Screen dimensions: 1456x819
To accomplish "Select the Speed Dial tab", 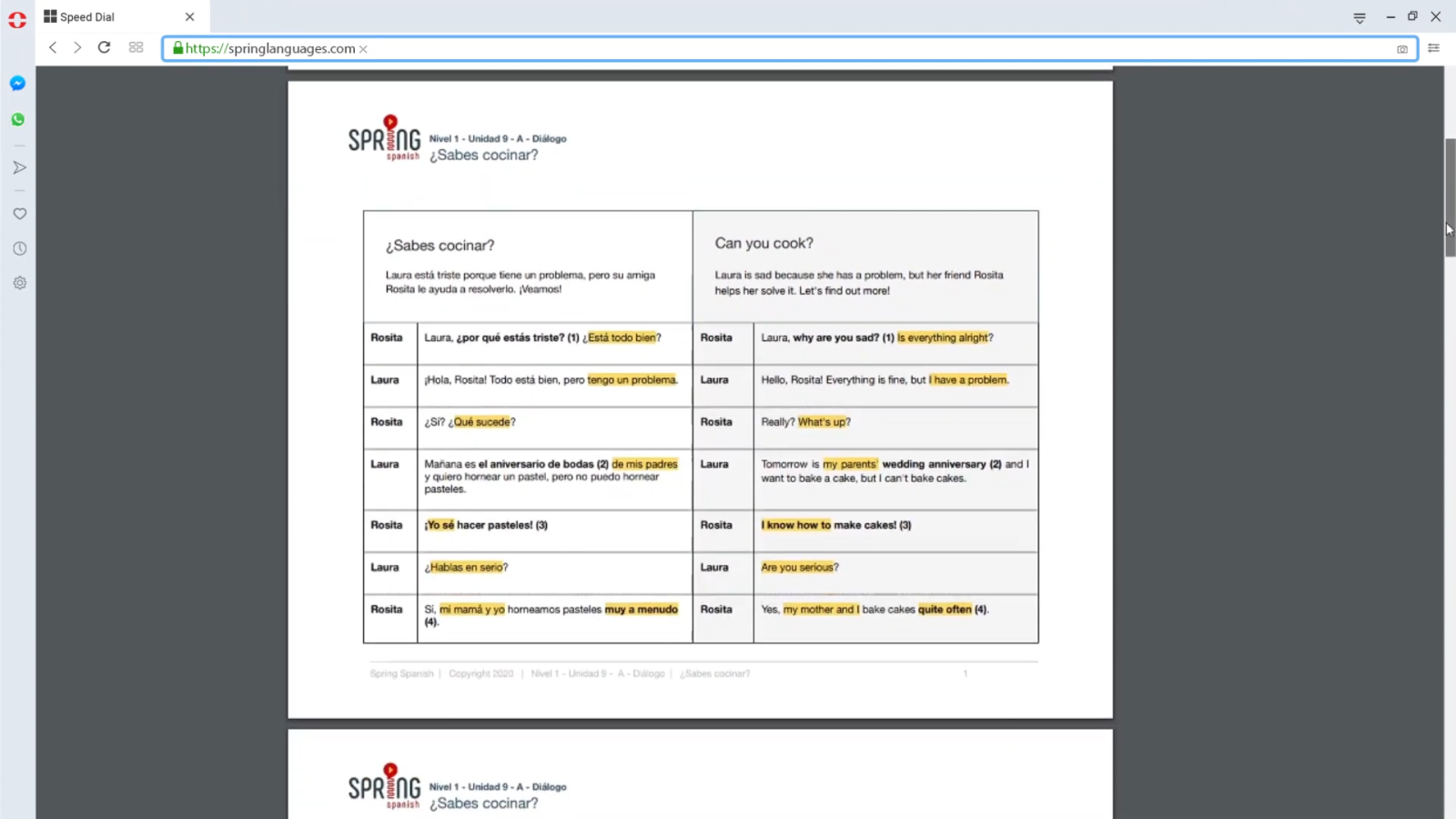I will pyautogui.click(x=122, y=16).
